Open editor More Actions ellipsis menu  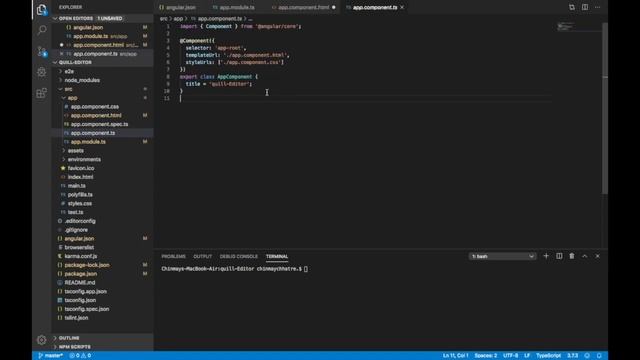[598, 7]
